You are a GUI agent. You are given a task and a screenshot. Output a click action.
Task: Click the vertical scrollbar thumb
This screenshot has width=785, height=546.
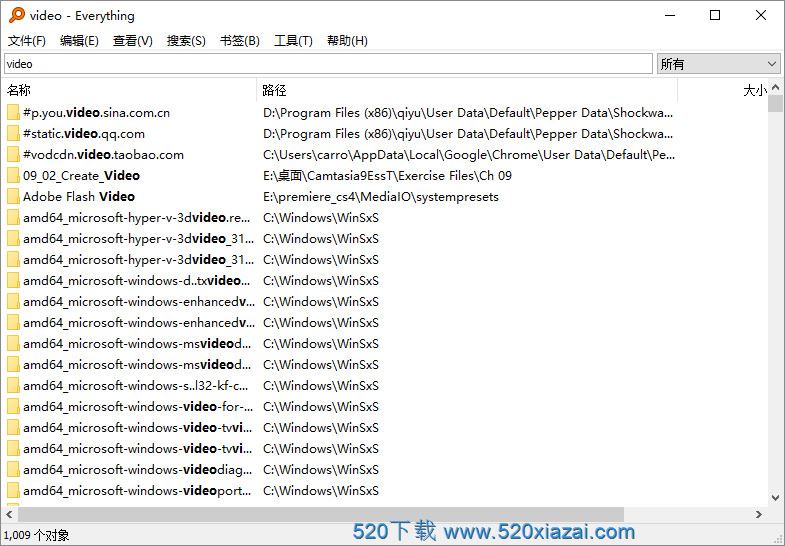tap(775, 104)
